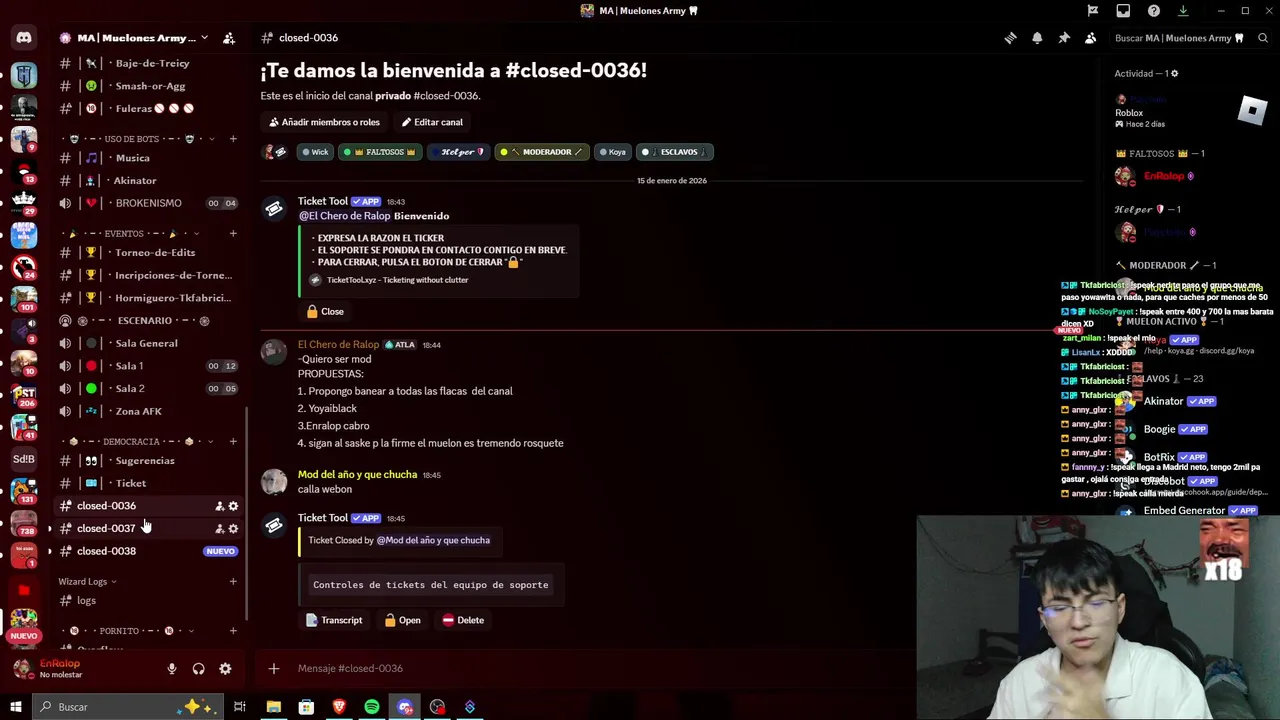Add channel to DEMOCRACIA category
Viewport: 1280px width, 720px height.
click(233, 442)
